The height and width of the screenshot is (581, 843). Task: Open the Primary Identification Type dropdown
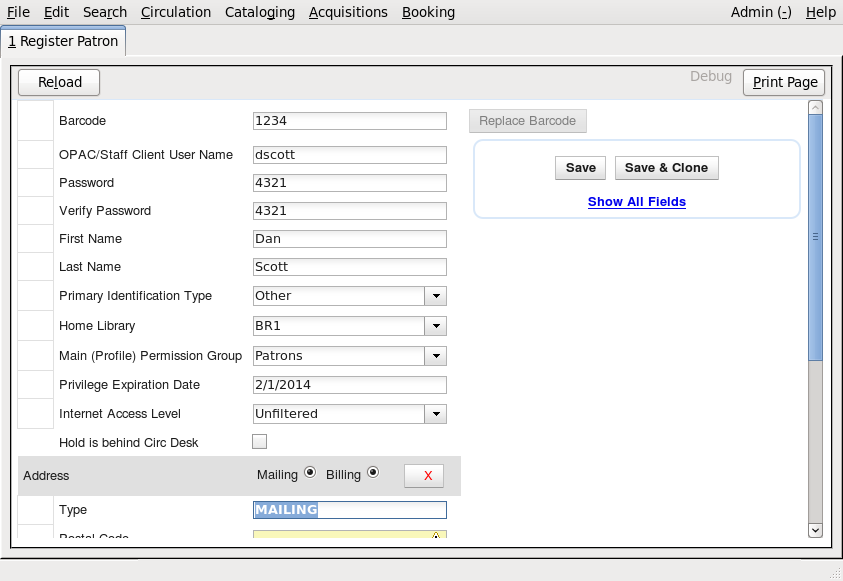[x=435, y=296]
